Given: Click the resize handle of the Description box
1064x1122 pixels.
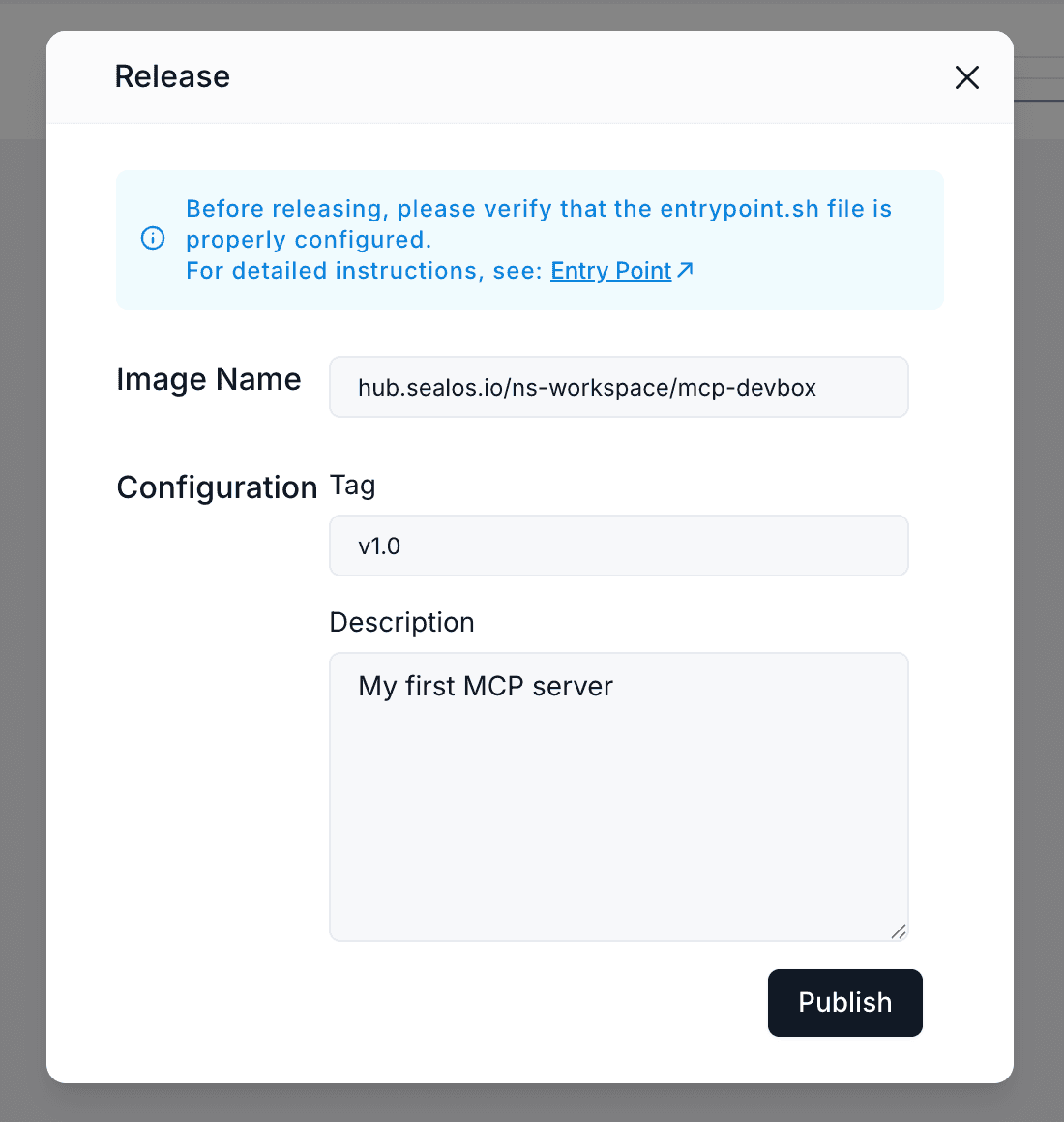Looking at the screenshot, I should click(x=900, y=930).
